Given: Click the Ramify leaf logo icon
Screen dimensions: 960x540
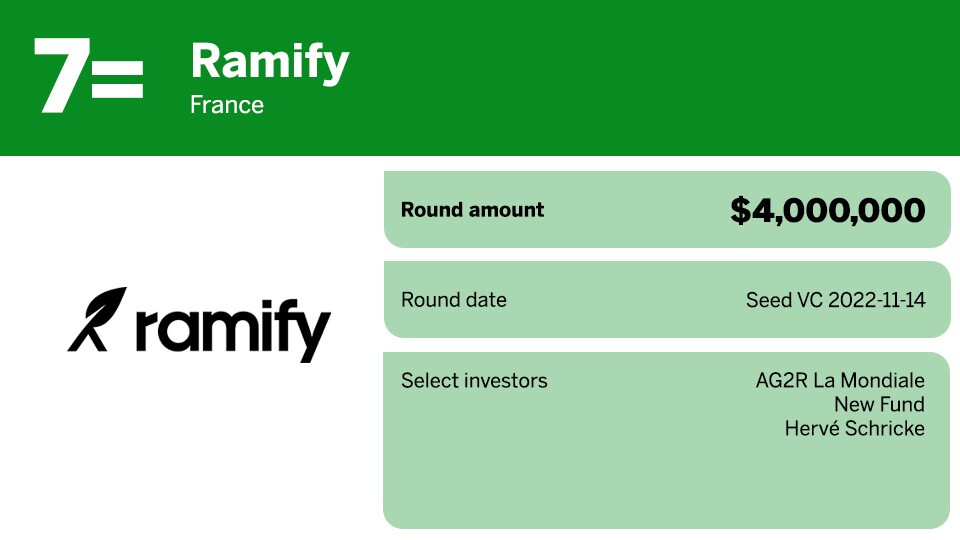Looking at the screenshot, I should pyautogui.click(x=97, y=318).
